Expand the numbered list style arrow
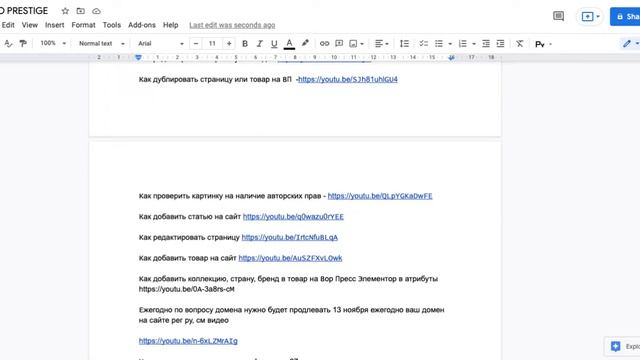The image size is (640, 360). click(473, 44)
